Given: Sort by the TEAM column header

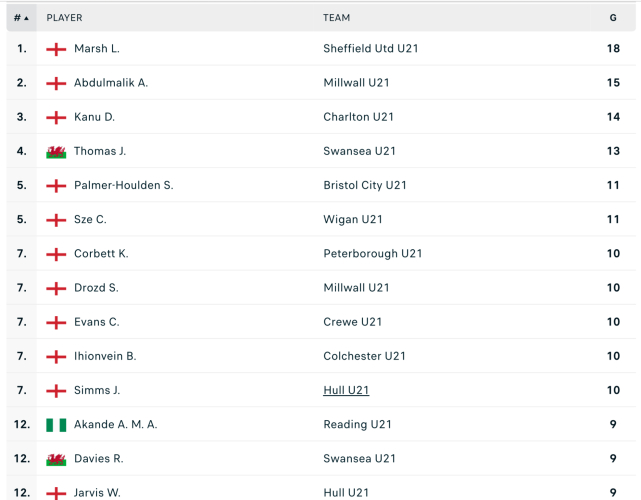Looking at the screenshot, I should click(336, 18).
